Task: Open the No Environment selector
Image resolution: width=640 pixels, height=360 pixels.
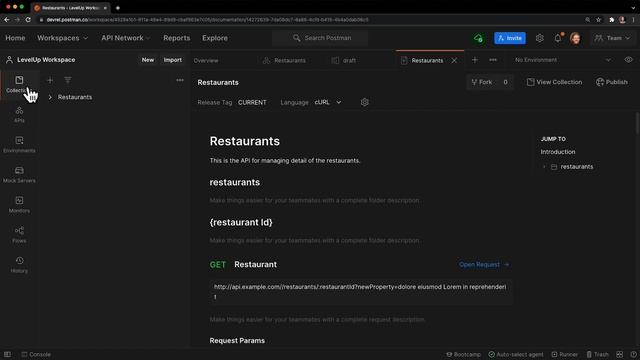Action: point(562,60)
